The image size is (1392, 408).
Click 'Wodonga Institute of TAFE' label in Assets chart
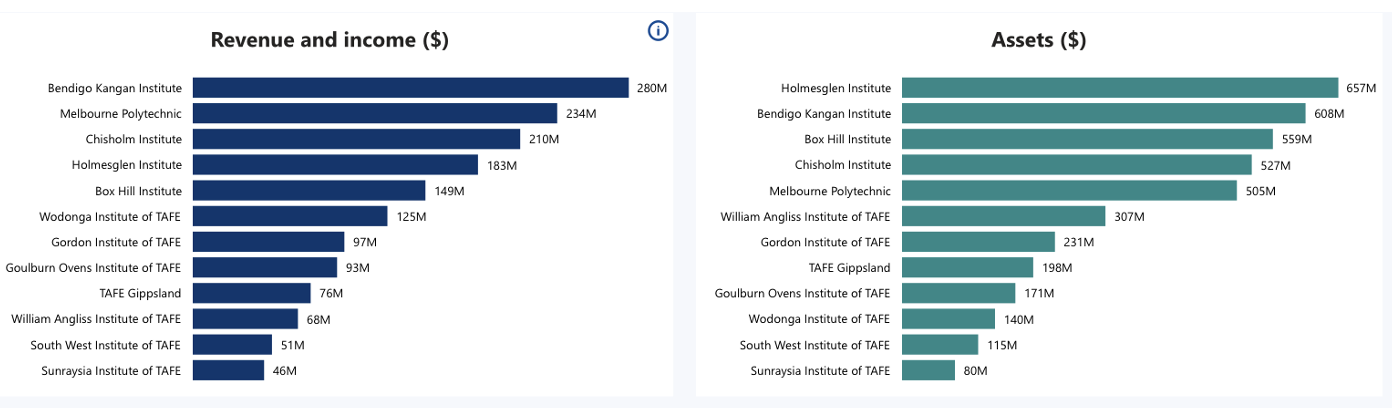click(x=819, y=319)
